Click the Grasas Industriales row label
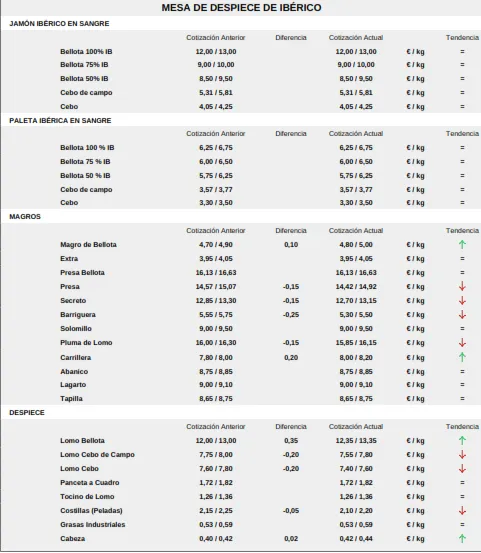Viewport: 481px width, 553px height. coord(93,524)
